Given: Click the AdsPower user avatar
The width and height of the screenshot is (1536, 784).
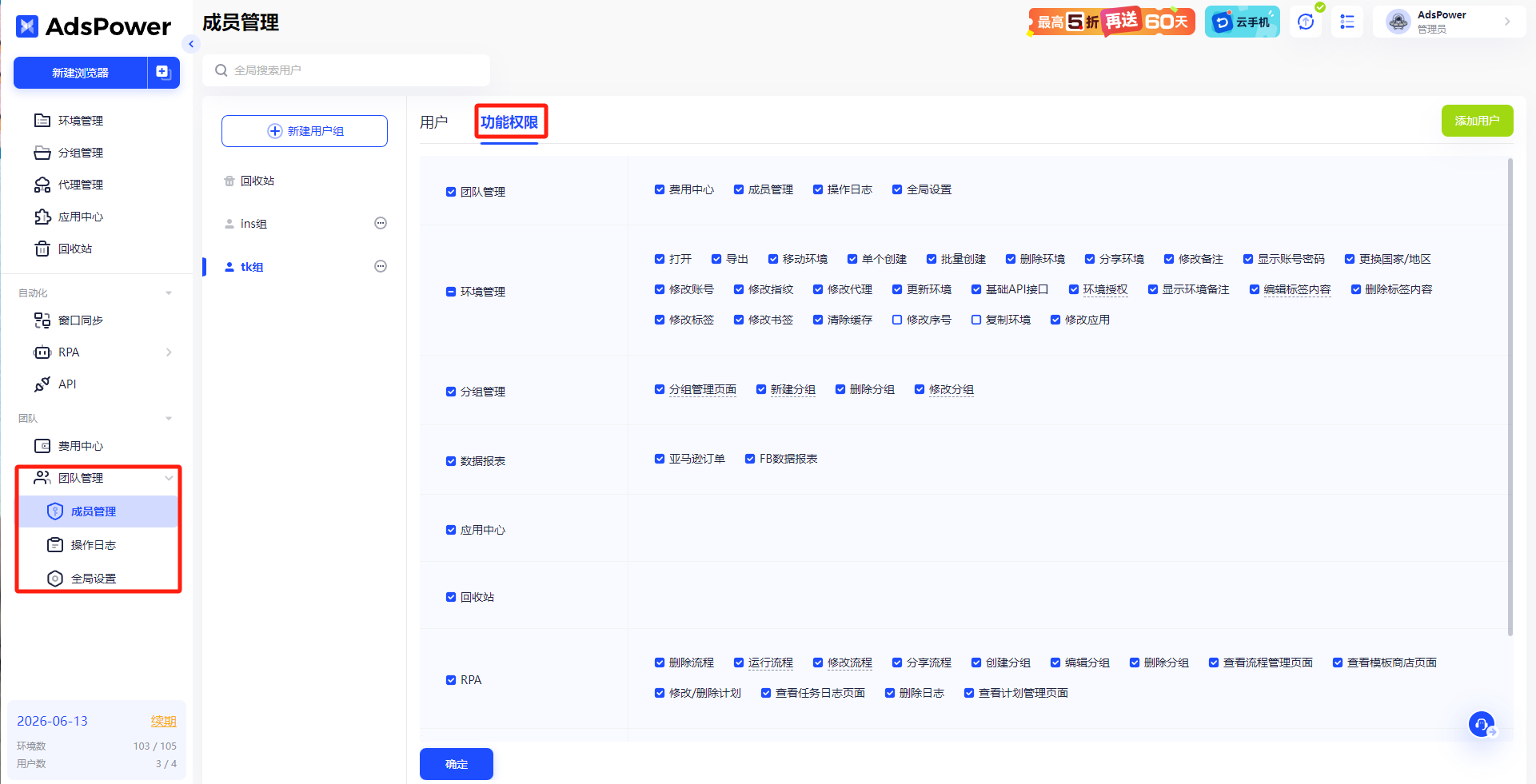Looking at the screenshot, I should pyautogui.click(x=1398, y=22).
